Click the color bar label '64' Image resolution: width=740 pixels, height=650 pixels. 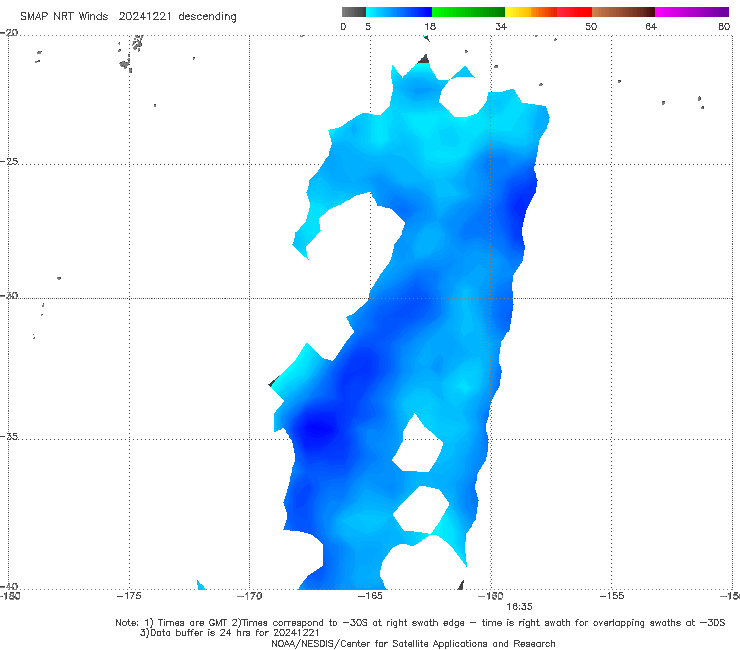(651, 26)
